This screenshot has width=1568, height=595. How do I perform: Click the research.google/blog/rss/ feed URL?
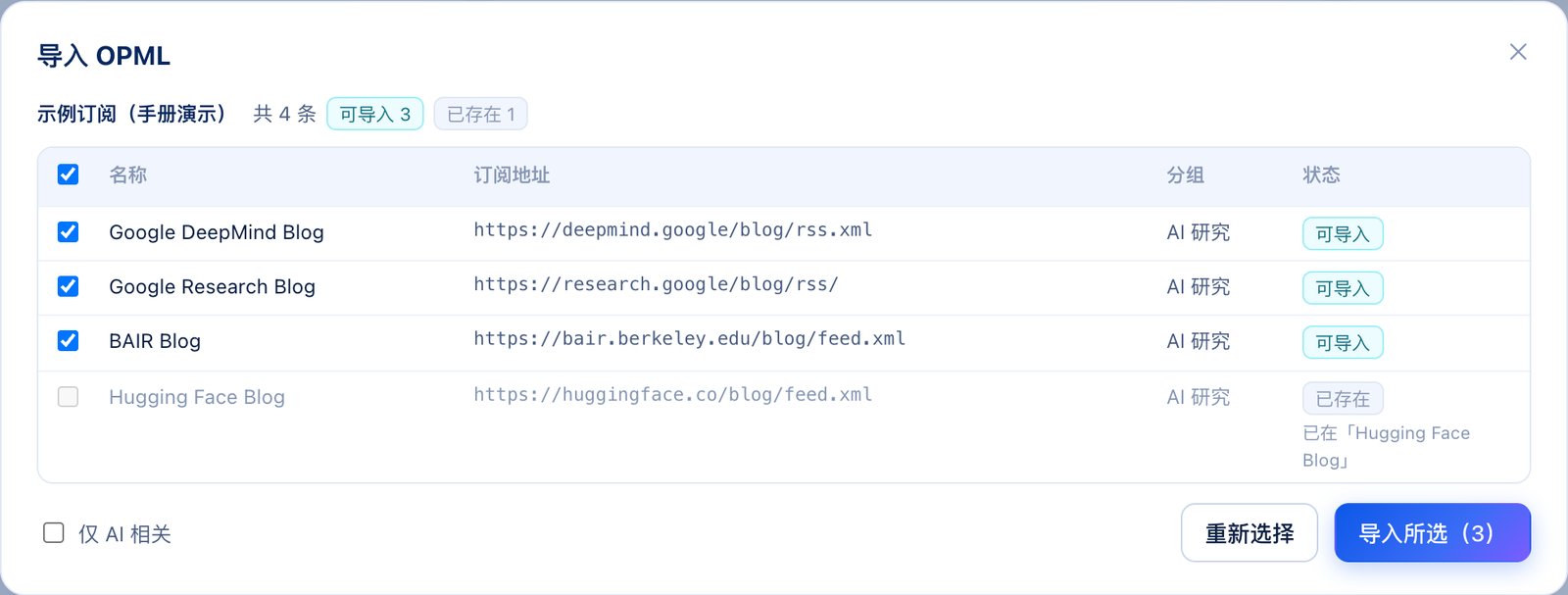[x=657, y=284]
